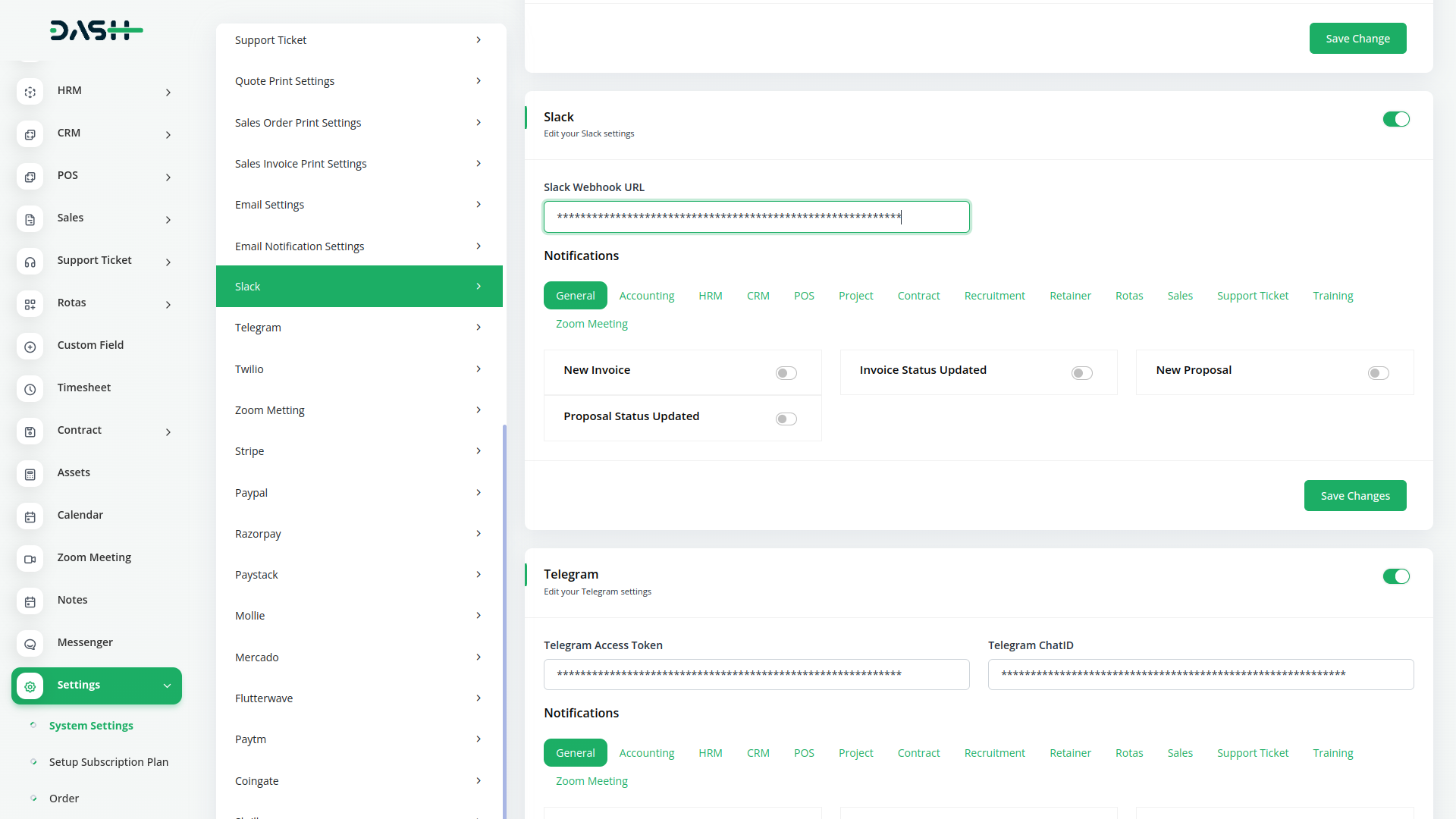The image size is (1456, 819).
Task: Click the Settings gear icon
Action: point(30,686)
